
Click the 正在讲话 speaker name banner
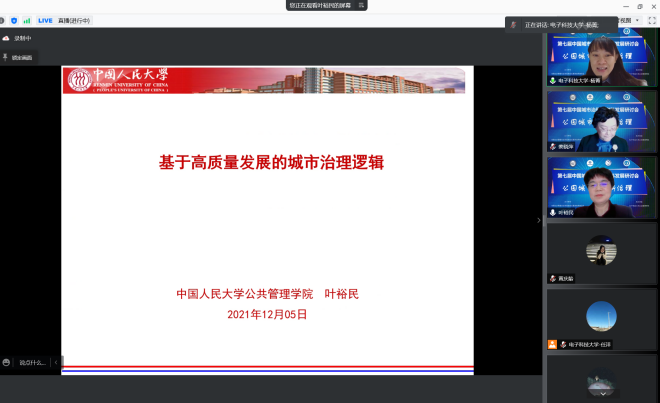561,25
